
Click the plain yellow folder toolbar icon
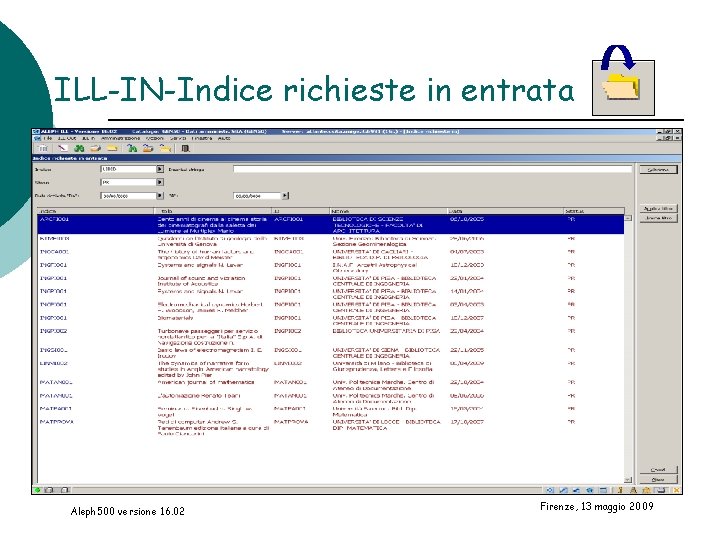112,148
